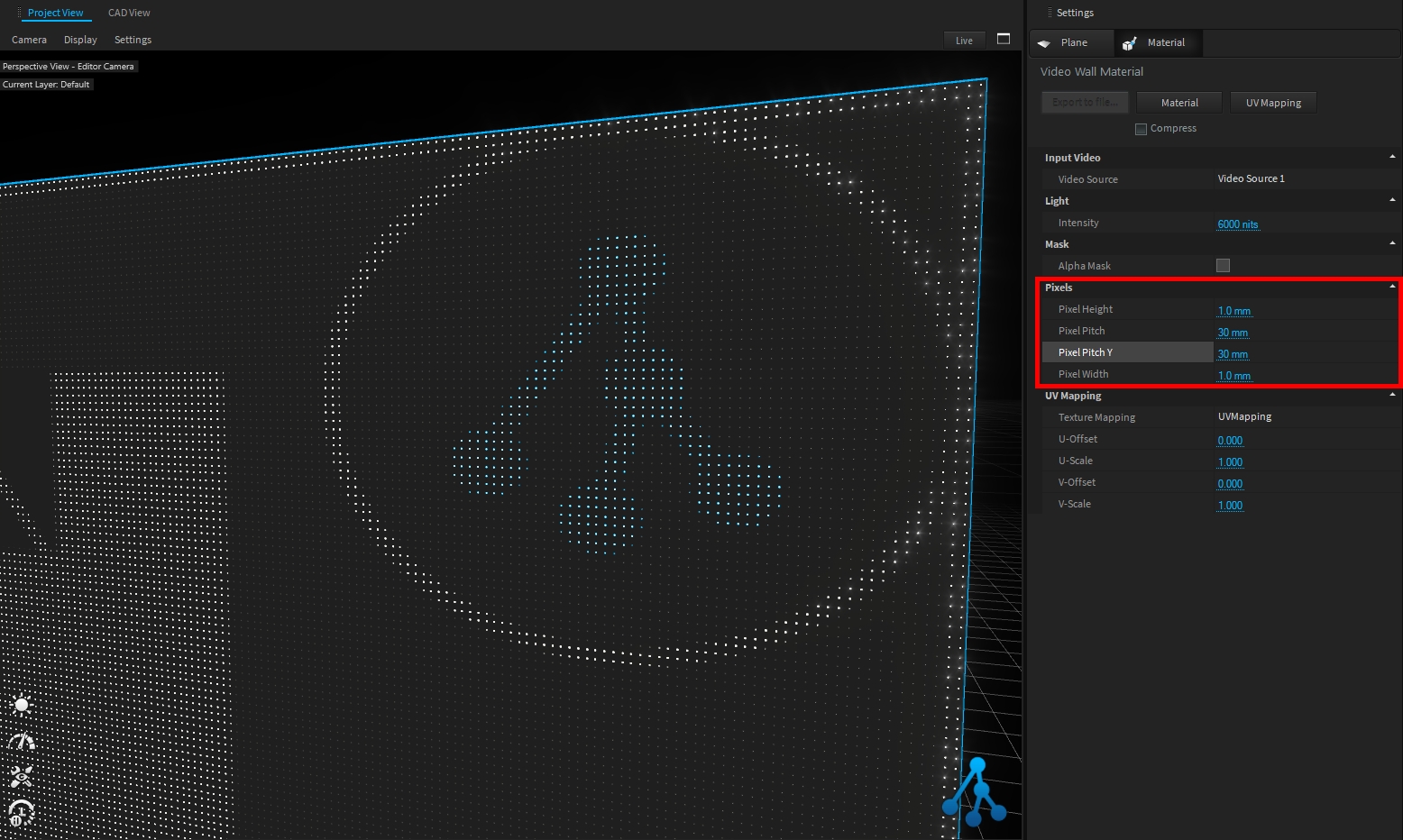This screenshot has height=840, width=1403.
Task: Click the viewport maximize window icon
Action: pyautogui.click(x=1004, y=39)
